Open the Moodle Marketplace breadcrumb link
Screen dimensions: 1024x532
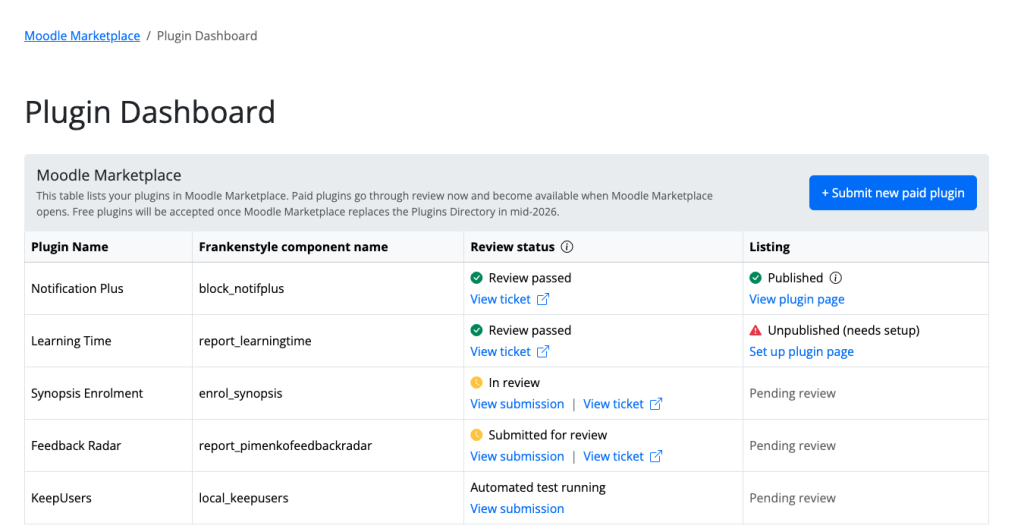pos(82,36)
